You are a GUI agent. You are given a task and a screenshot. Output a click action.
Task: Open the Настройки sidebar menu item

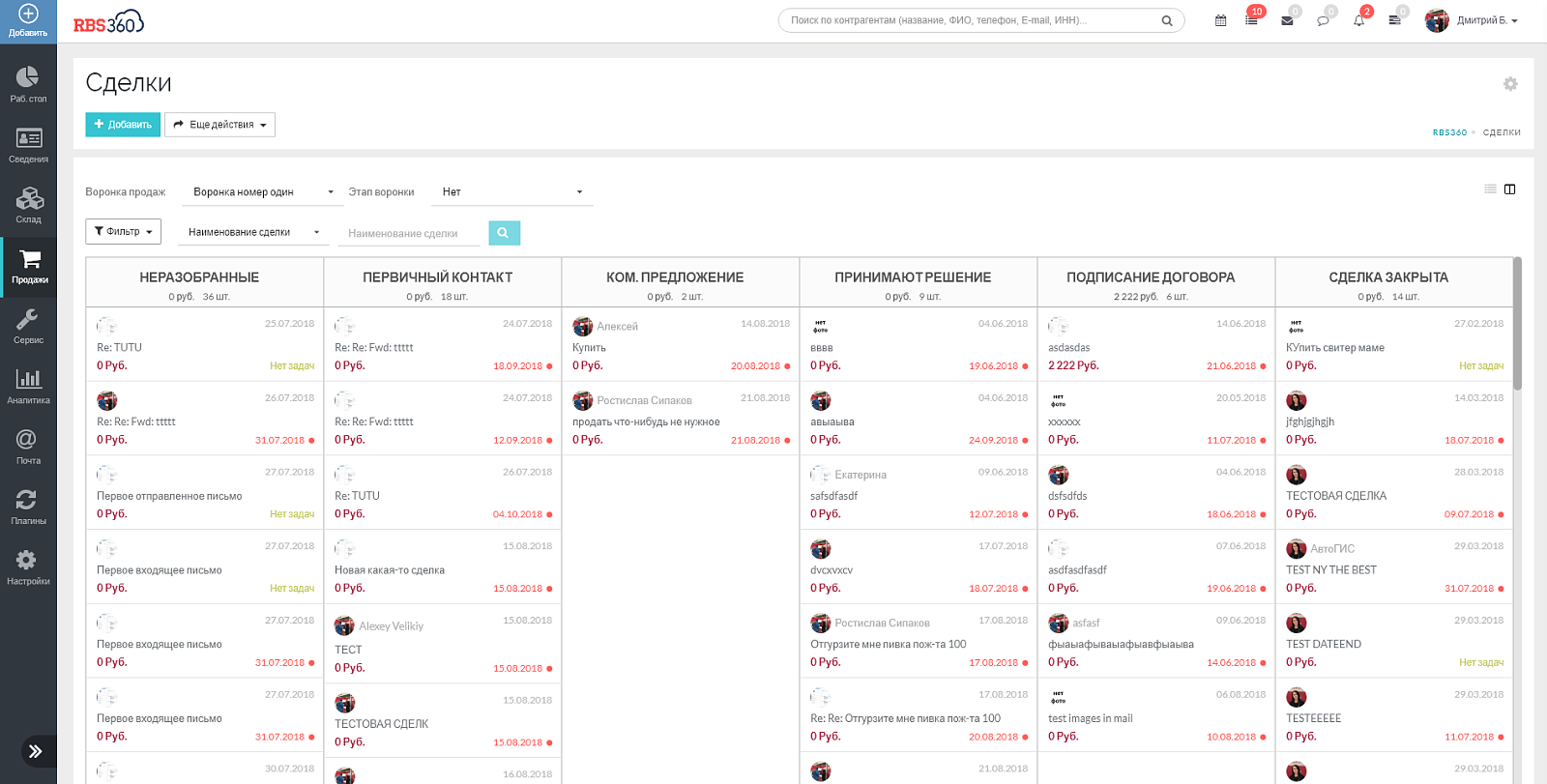pos(28,566)
